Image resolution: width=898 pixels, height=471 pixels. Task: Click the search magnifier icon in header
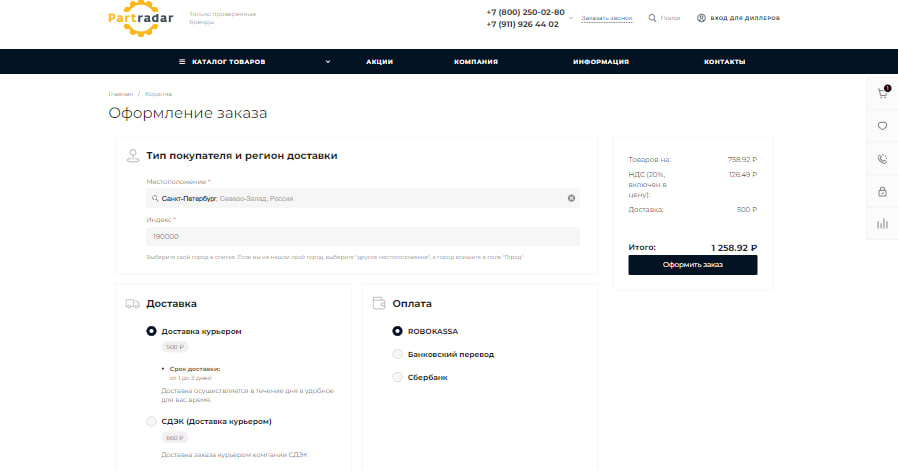[652, 18]
